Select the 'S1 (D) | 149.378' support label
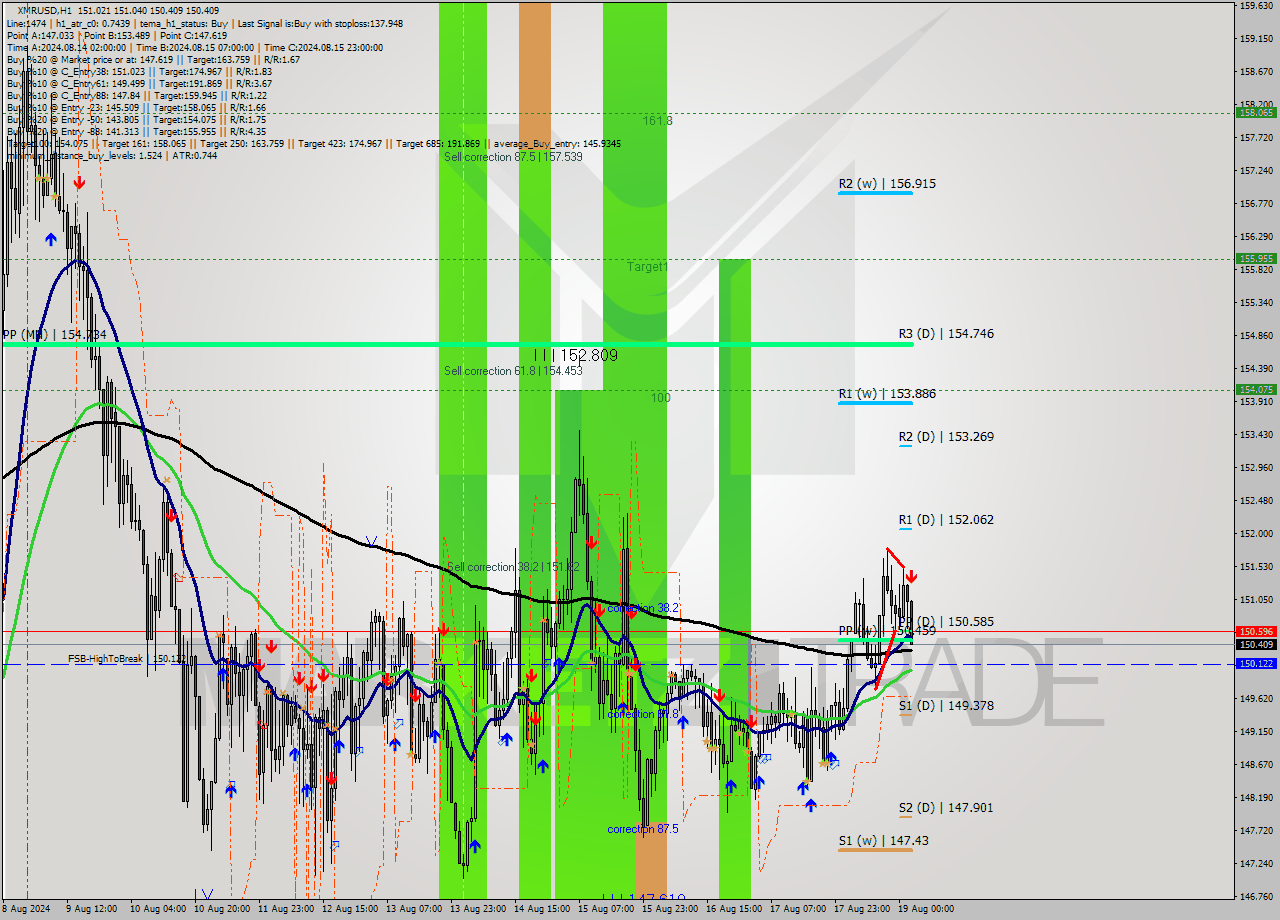This screenshot has height=920, width=1280. point(946,706)
